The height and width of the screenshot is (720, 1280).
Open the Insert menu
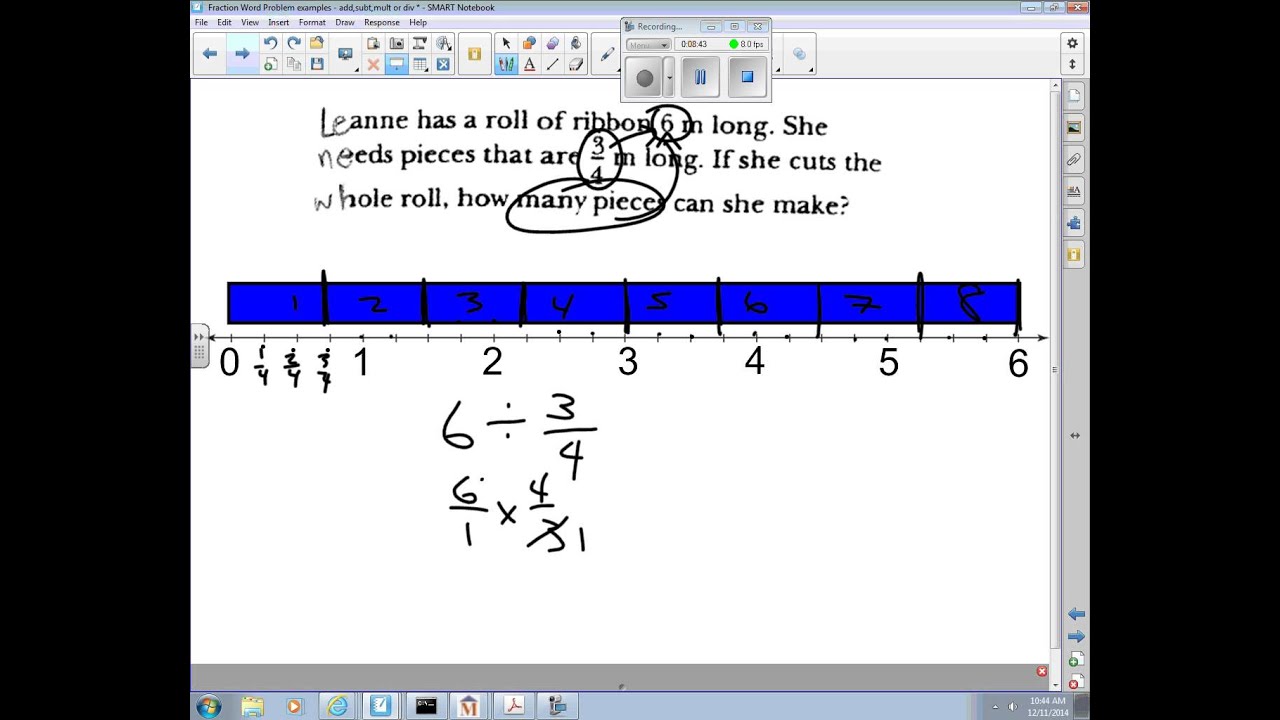click(x=278, y=22)
